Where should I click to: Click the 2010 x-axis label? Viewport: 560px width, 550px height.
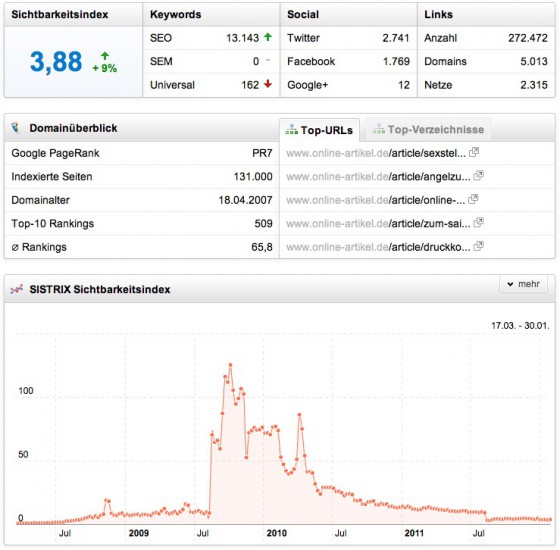(x=276, y=533)
